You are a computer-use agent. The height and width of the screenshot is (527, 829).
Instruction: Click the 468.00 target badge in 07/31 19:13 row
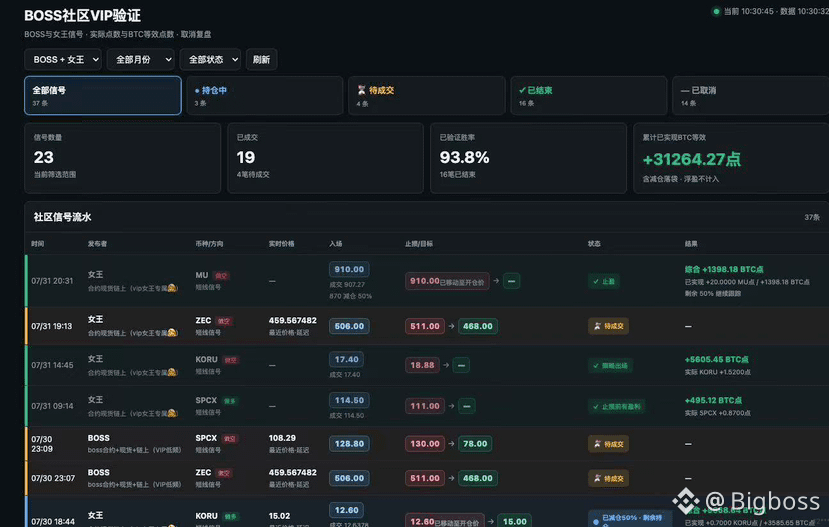(477, 326)
